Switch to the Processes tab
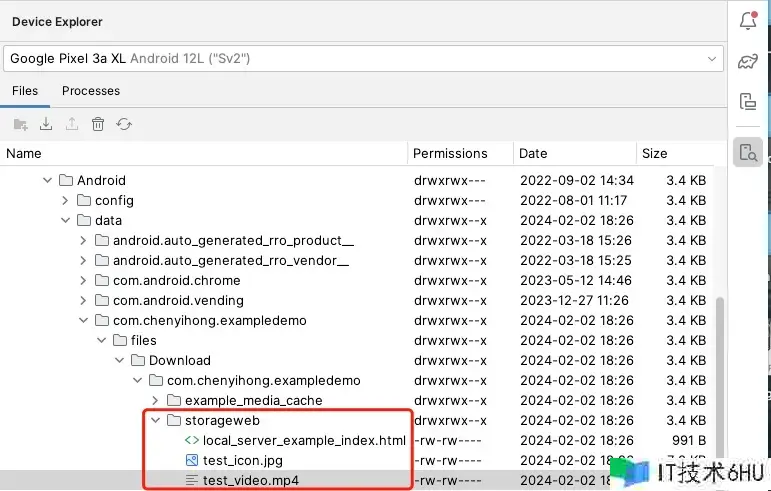The width and height of the screenshot is (771, 491). pyautogui.click(x=91, y=91)
